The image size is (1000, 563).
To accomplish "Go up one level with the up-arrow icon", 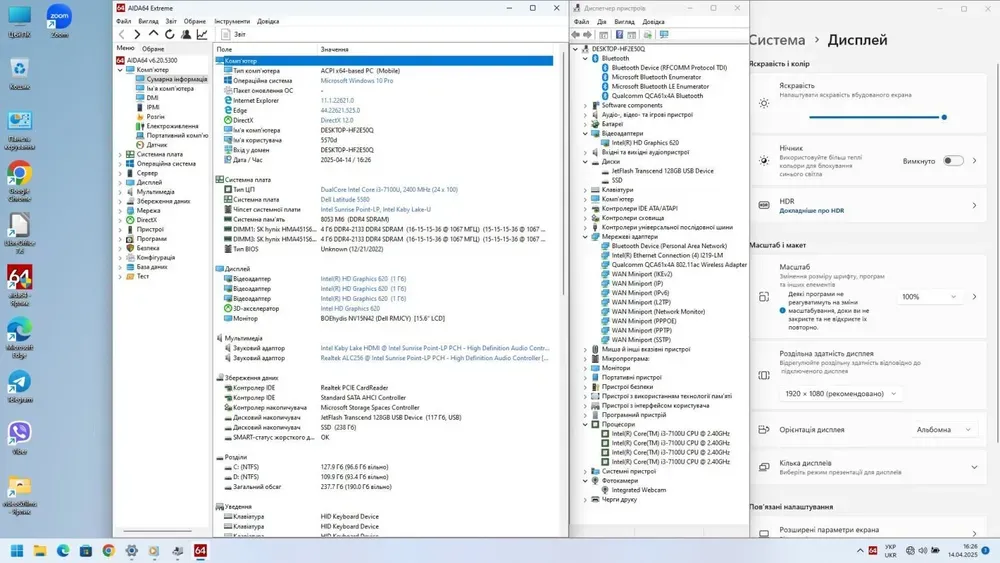I will [x=154, y=34].
